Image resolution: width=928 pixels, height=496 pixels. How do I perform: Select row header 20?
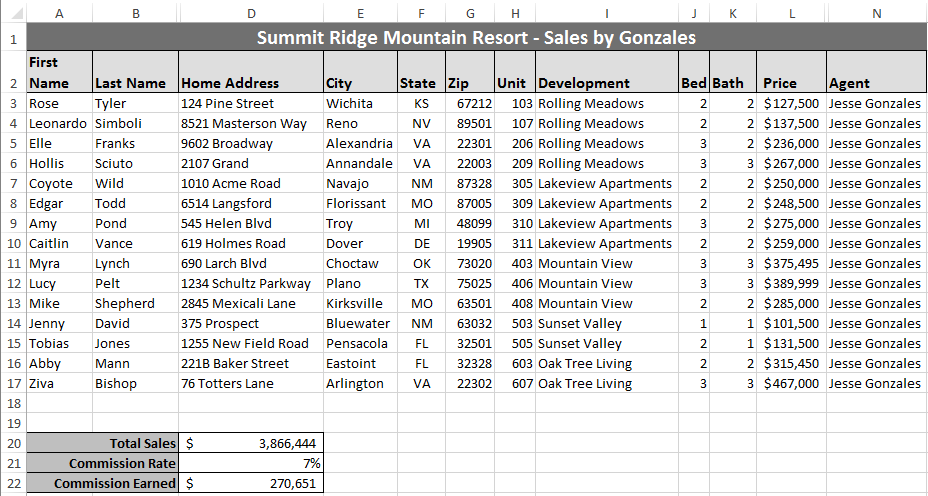click(x=13, y=443)
